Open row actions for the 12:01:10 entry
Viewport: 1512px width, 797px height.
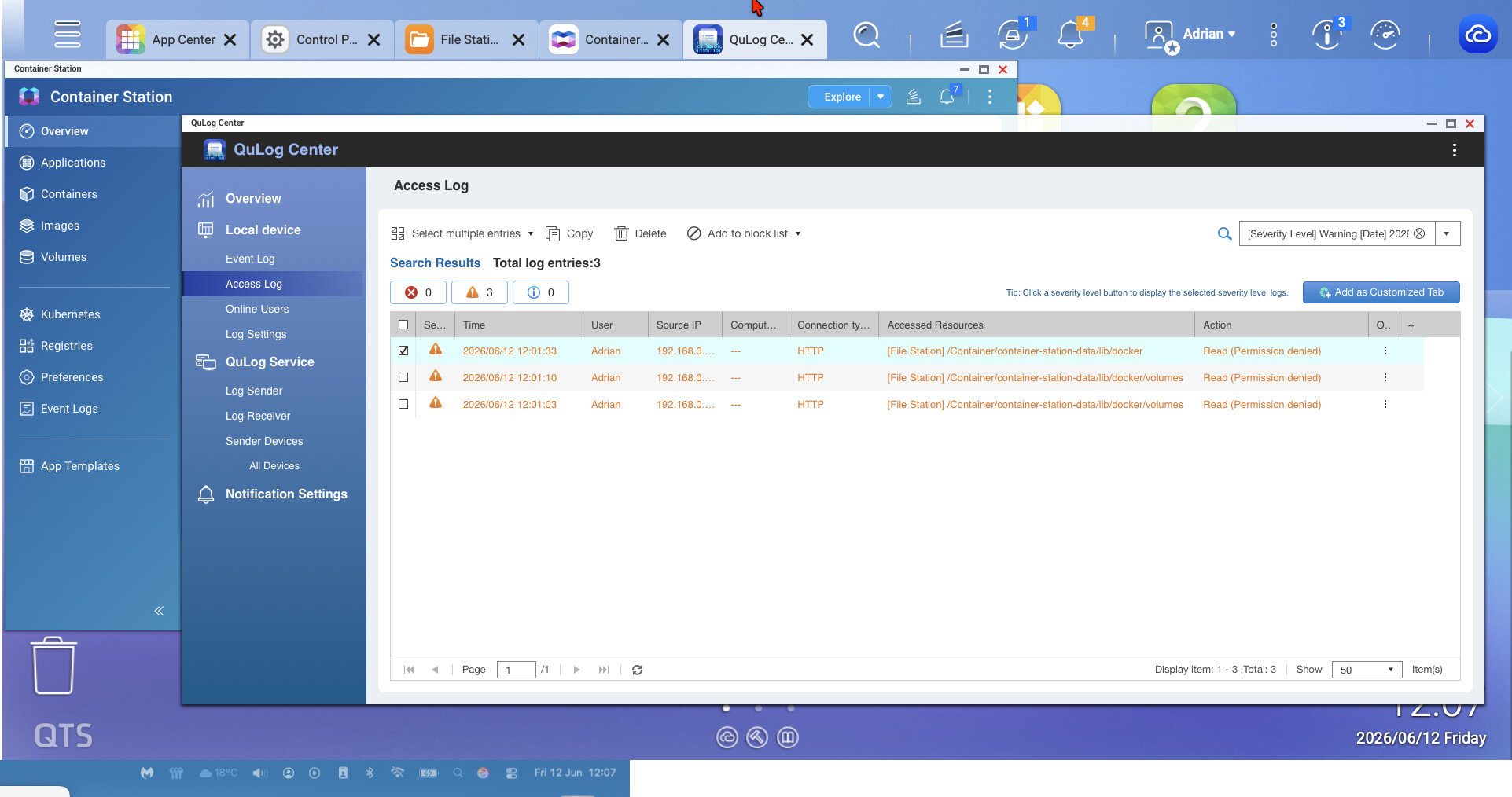pyautogui.click(x=1385, y=378)
